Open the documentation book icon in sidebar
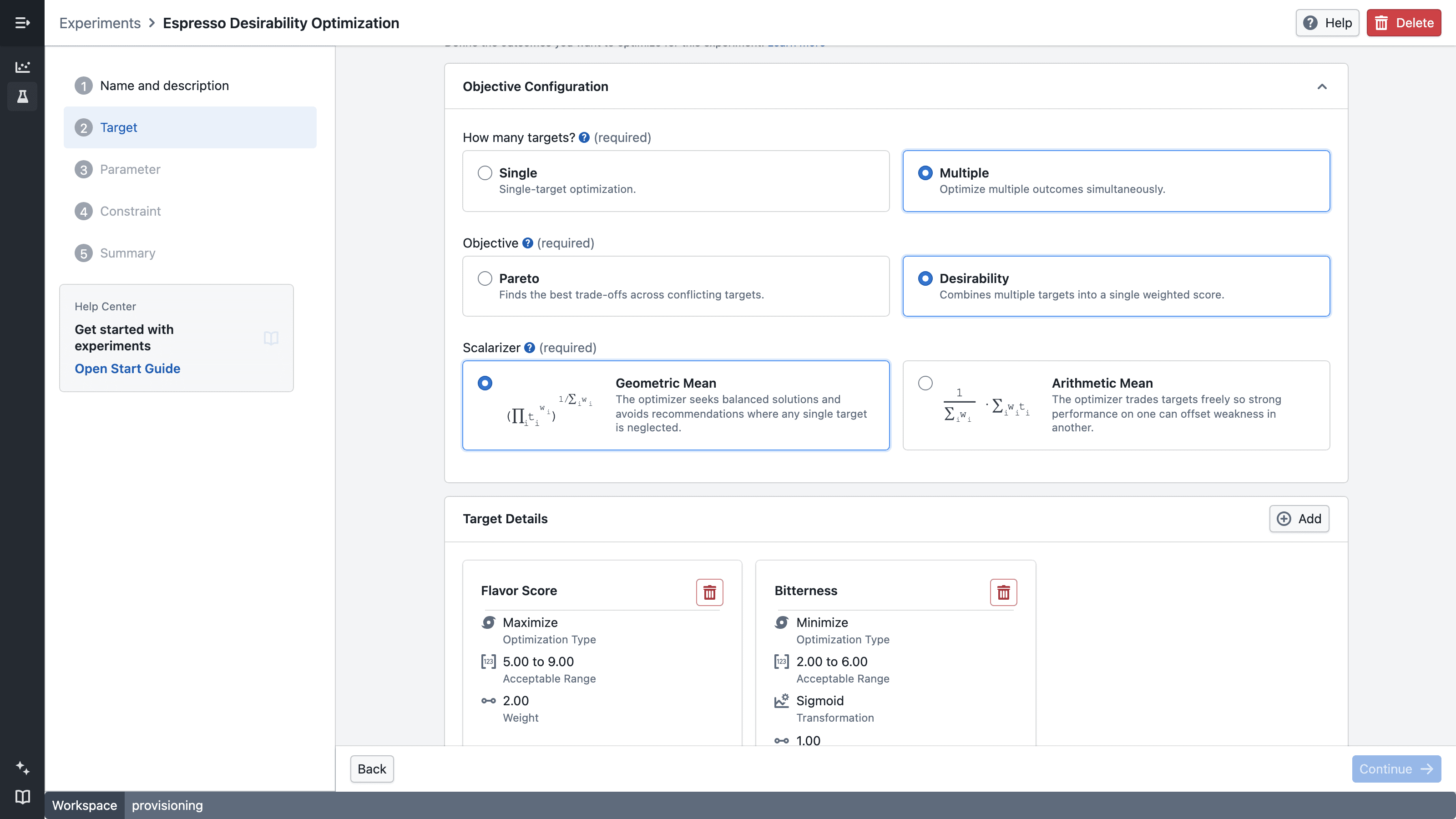 [x=22, y=797]
